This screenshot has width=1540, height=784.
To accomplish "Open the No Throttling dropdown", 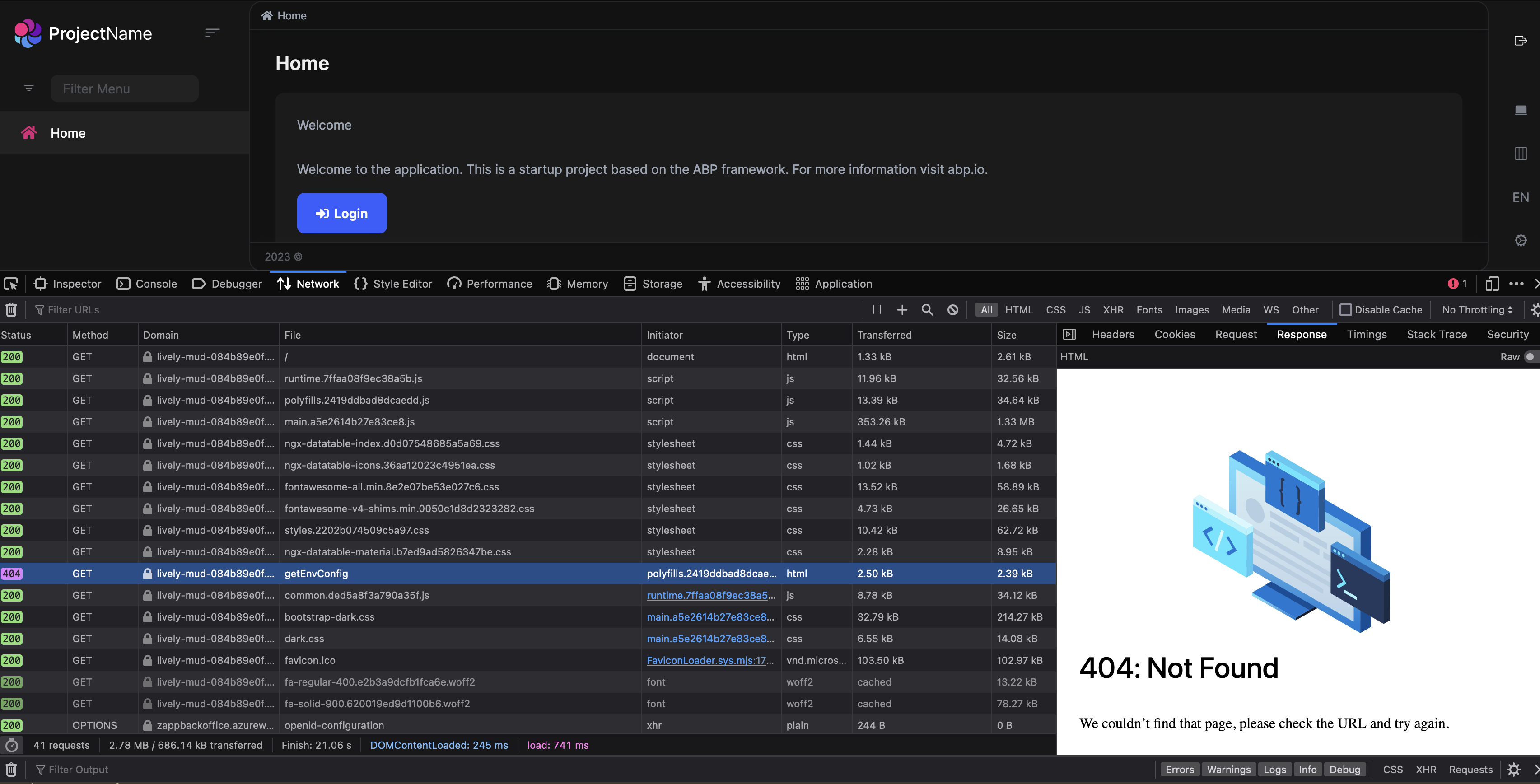I will point(1475,310).
